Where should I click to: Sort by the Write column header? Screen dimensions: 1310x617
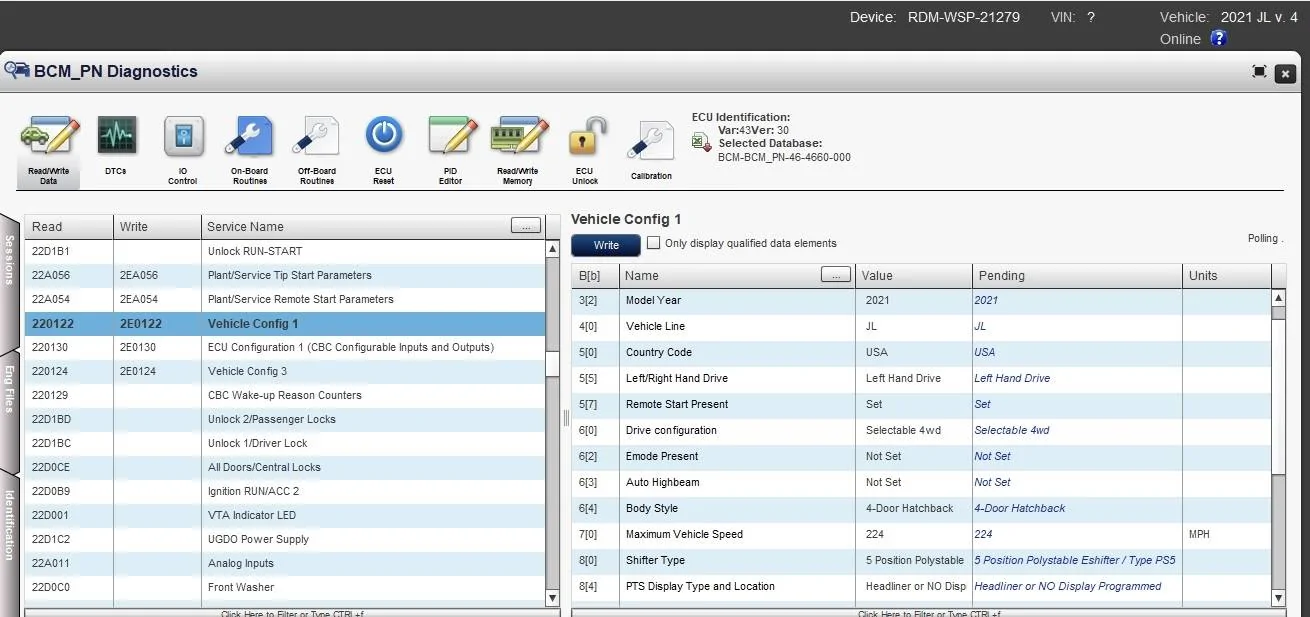point(157,227)
